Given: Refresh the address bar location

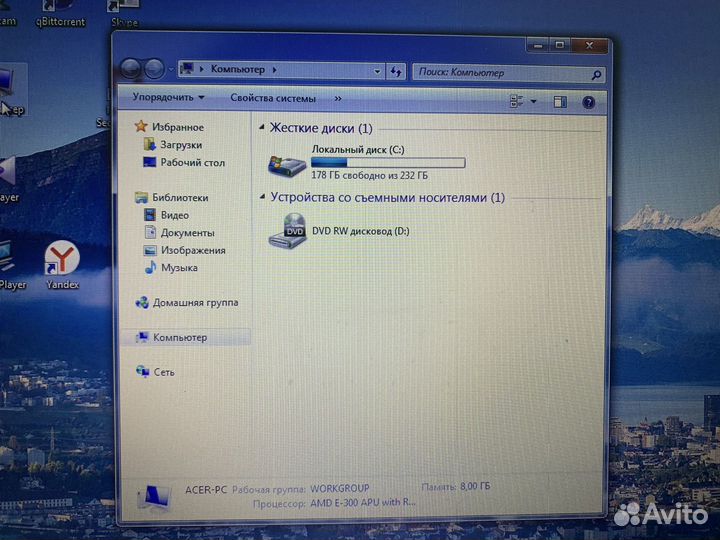Looking at the screenshot, I should pyautogui.click(x=396, y=71).
